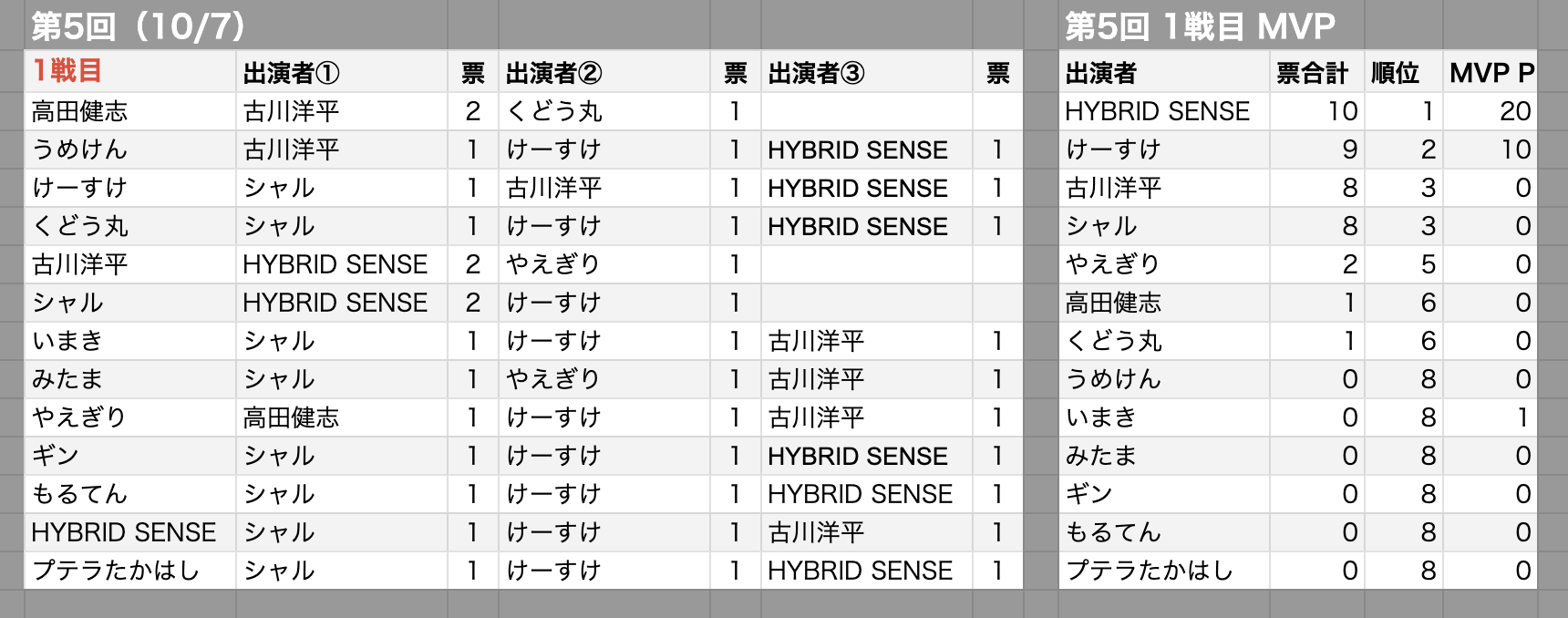Select the MVP P header cell

[1491, 73]
